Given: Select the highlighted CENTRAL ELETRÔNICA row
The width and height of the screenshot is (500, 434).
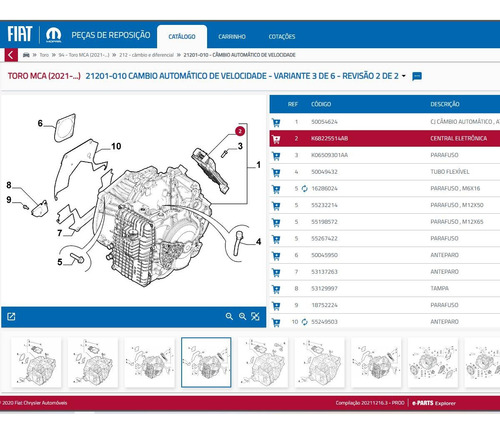Looking at the screenshot, I should tap(385, 138).
